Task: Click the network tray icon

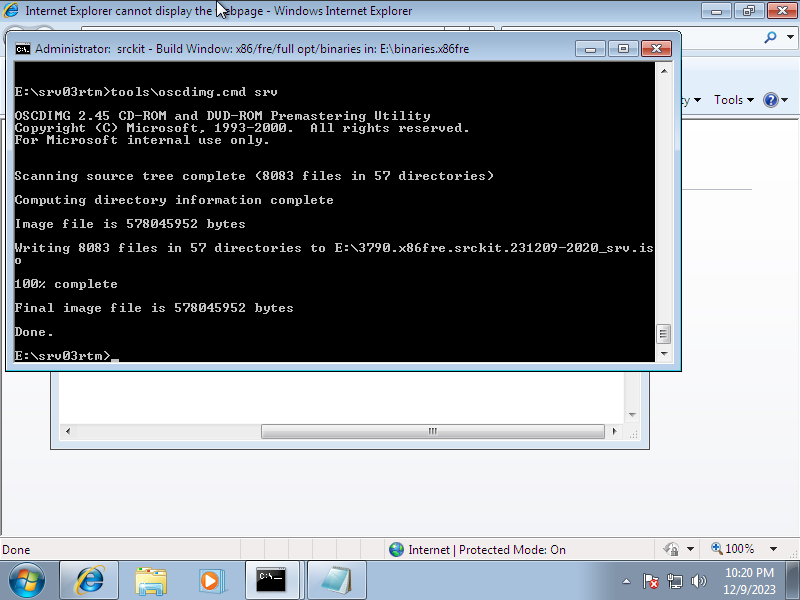Action: (674, 581)
